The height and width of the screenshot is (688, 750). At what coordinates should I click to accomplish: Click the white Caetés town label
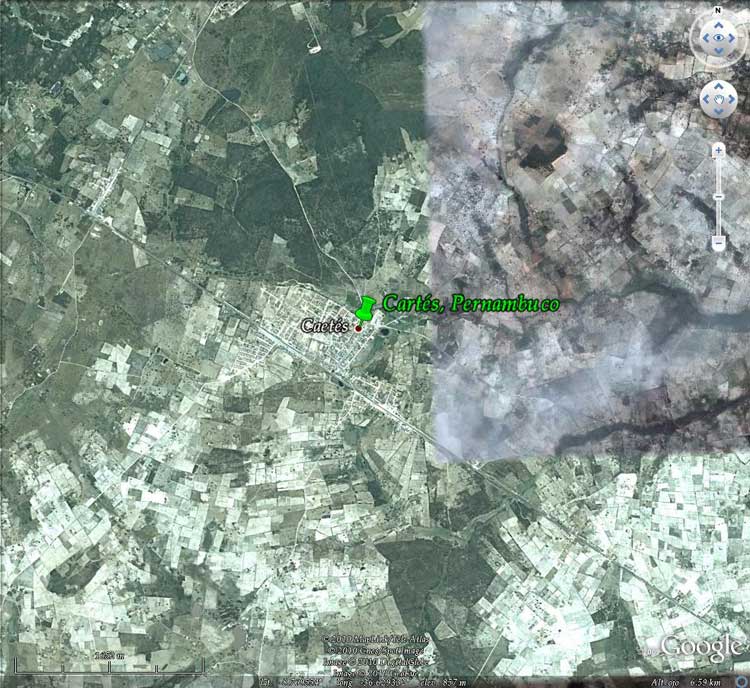pyautogui.click(x=325, y=326)
